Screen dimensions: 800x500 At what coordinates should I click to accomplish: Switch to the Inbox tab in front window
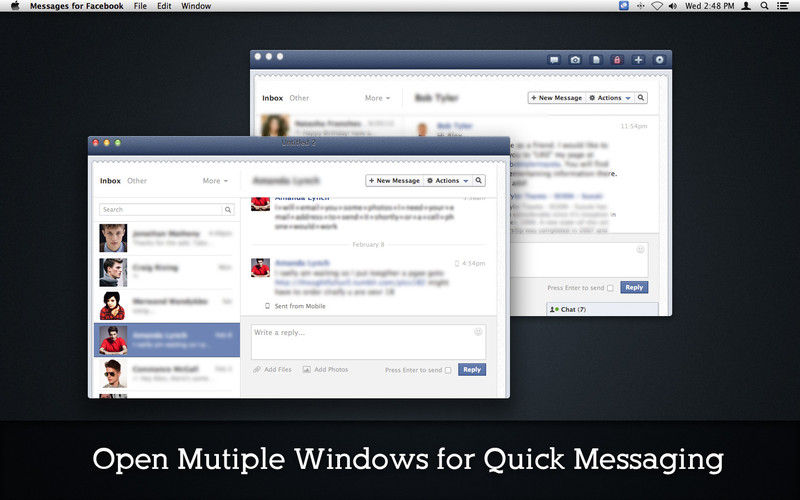pos(110,181)
